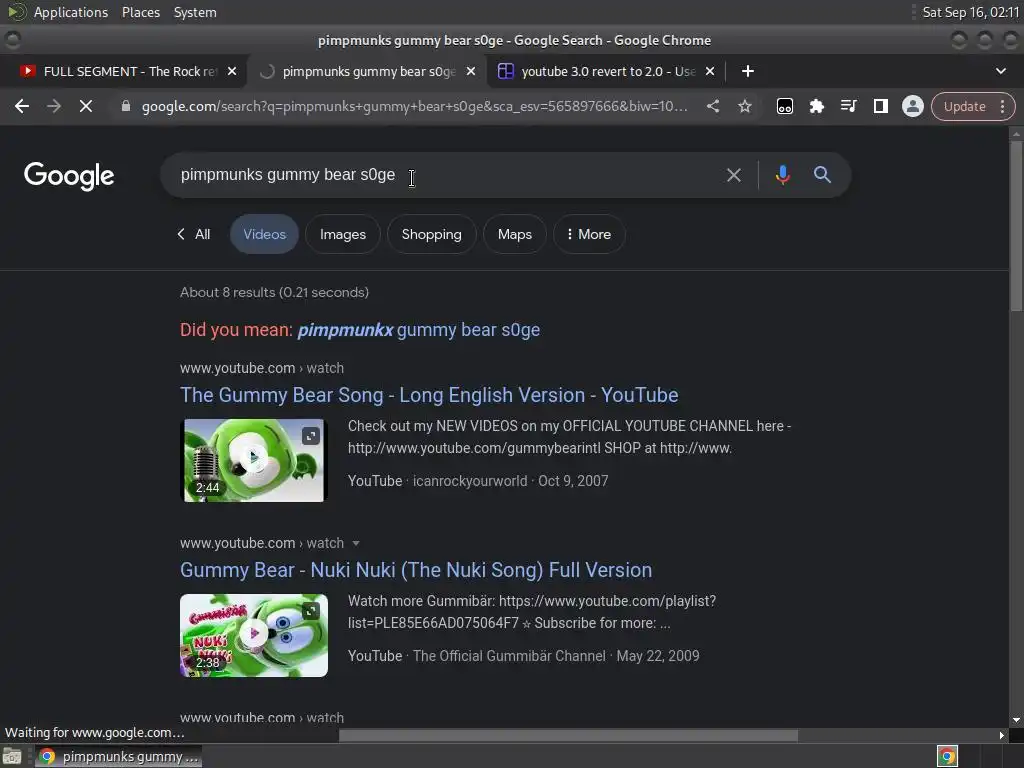Click the address bar URL
This screenshot has width=1024, height=768.
point(415,106)
